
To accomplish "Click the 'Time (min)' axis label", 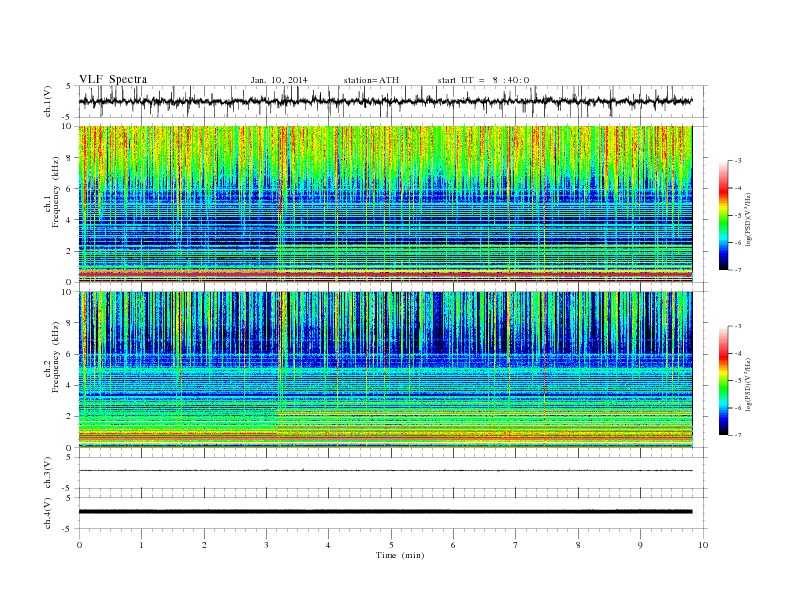I will pyautogui.click(x=400, y=555).
